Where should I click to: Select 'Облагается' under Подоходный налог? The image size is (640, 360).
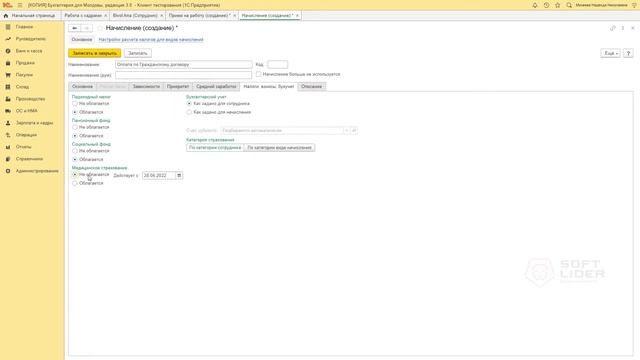pyautogui.click(x=75, y=112)
